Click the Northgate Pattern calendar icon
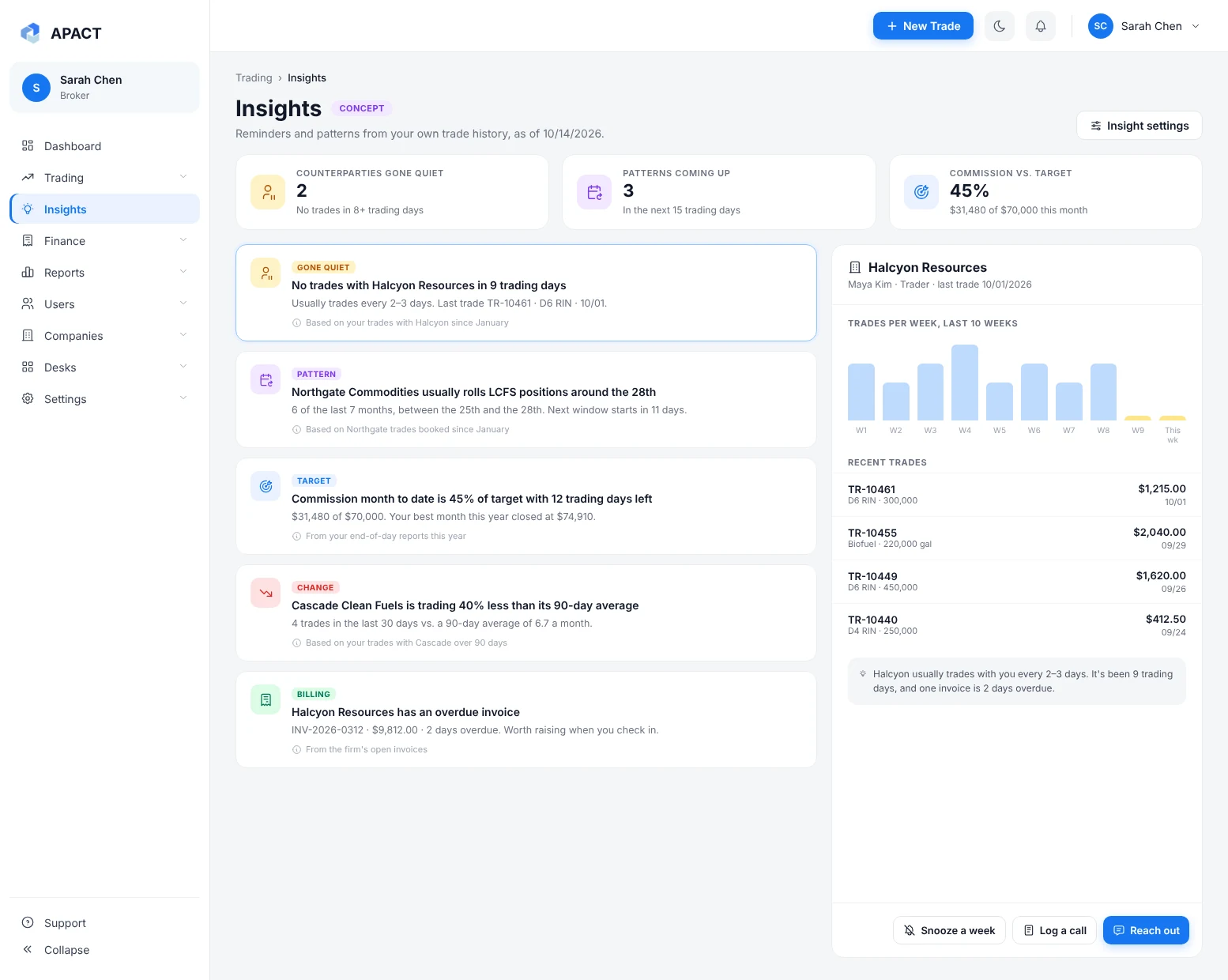 [266, 380]
